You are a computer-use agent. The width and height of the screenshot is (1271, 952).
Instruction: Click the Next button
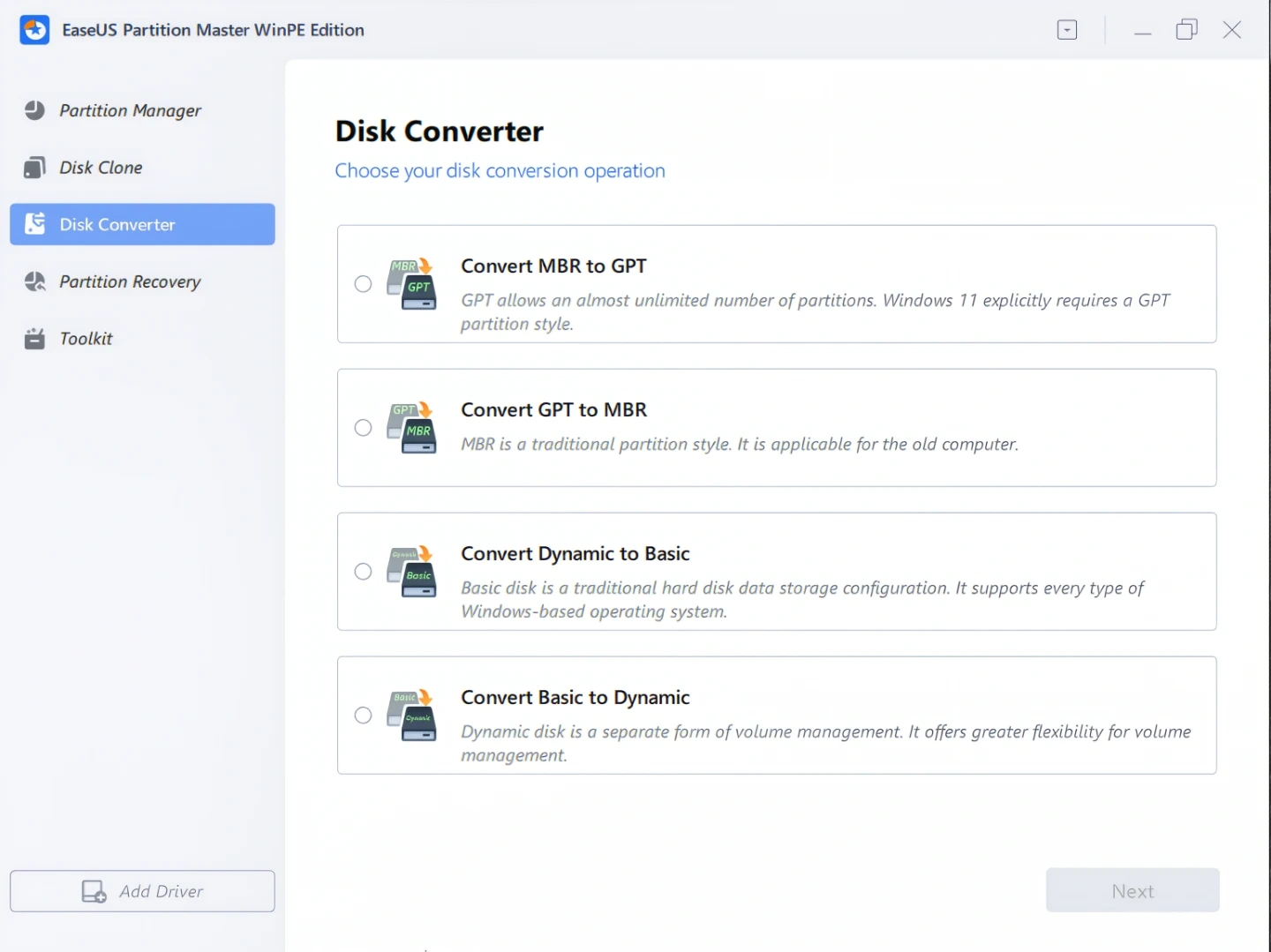tap(1132, 891)
